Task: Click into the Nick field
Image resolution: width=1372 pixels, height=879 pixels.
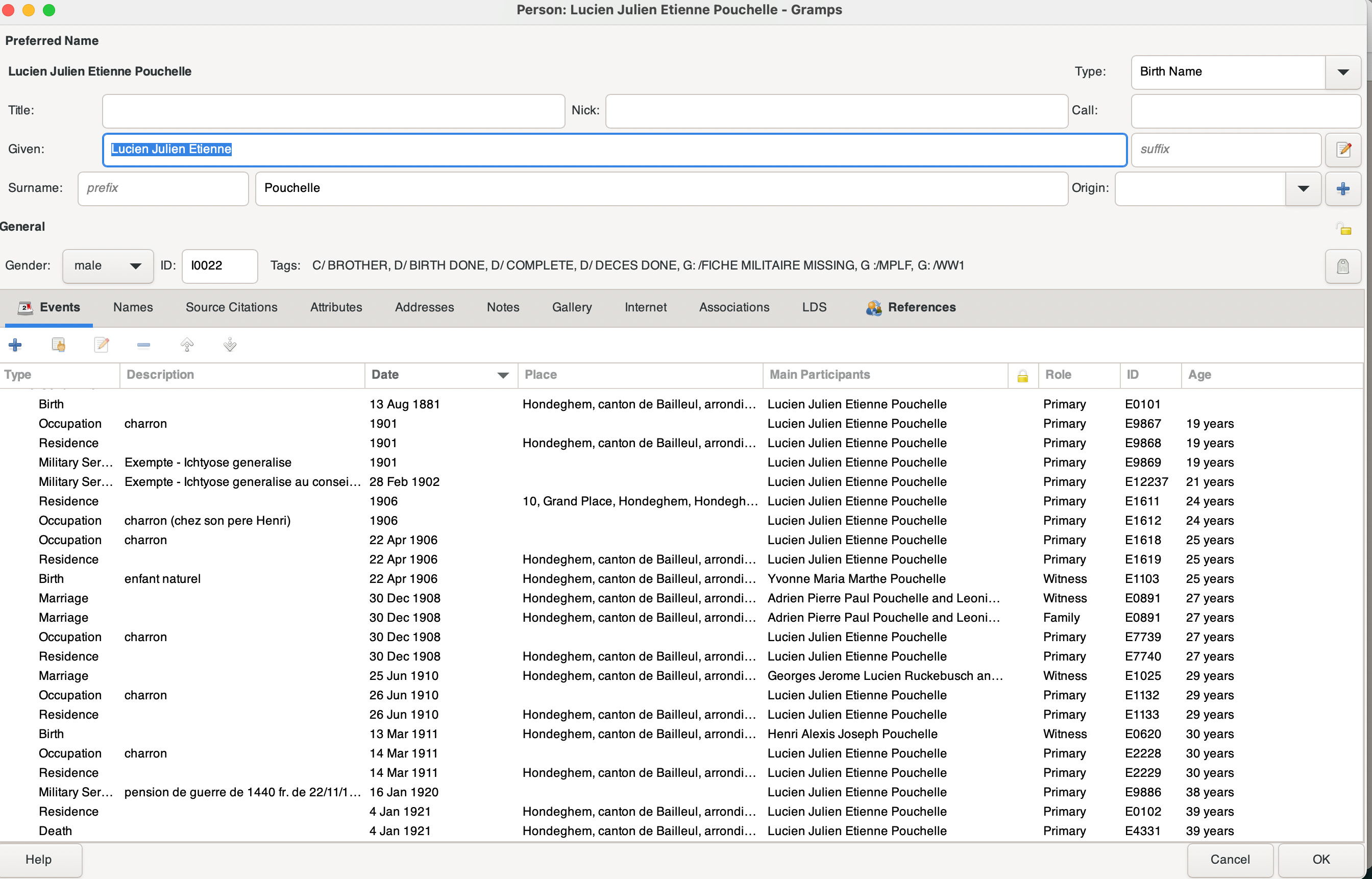Action: point(837,111)
